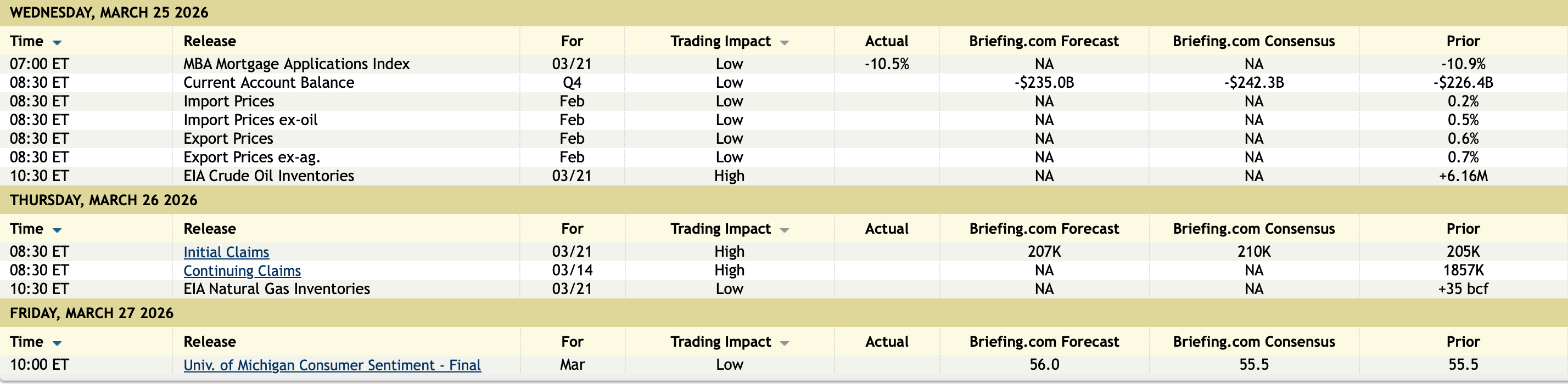1568x384 pixels.
Task: Click Trading Impact sort arrow in Wednesday's table
Action: coord(784,43)
